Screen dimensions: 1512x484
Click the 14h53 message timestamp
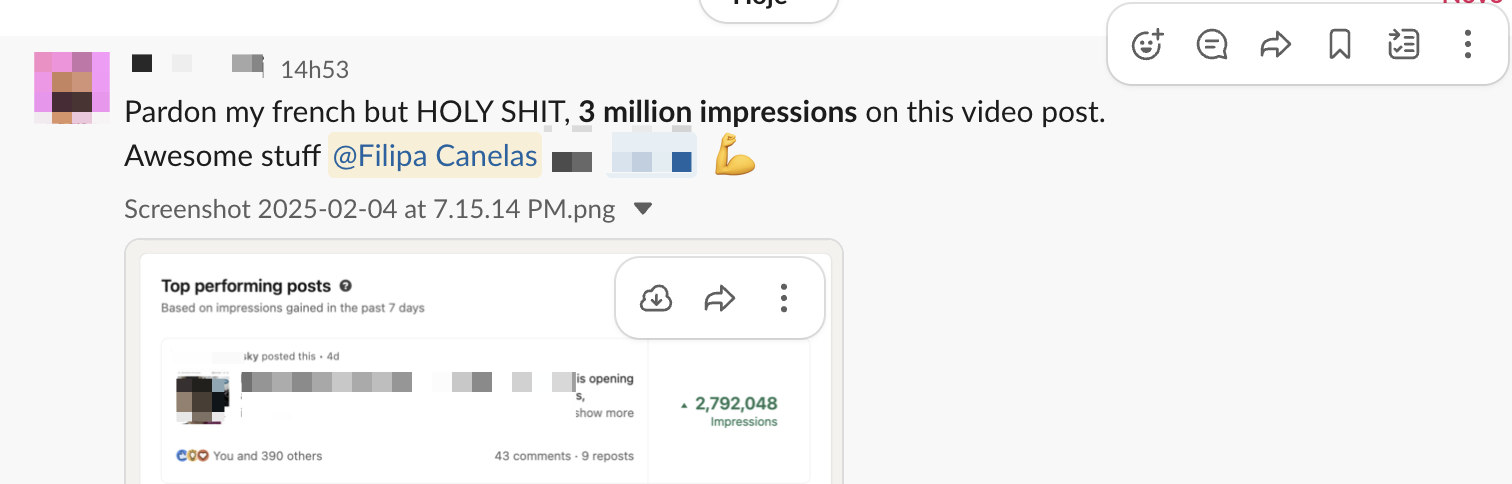315,70
